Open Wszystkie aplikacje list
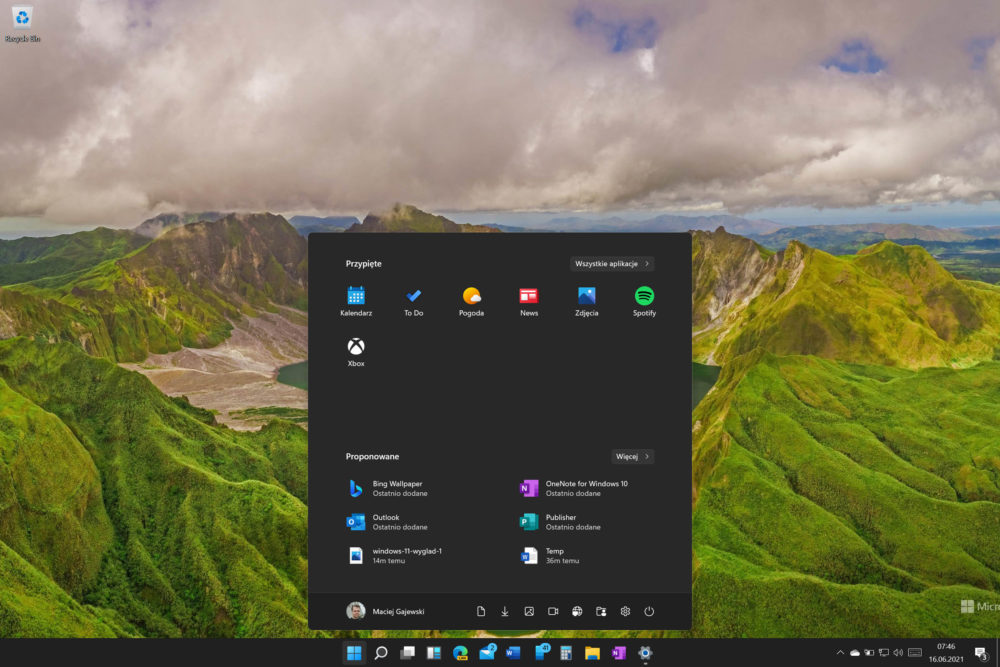 (612, 263)
